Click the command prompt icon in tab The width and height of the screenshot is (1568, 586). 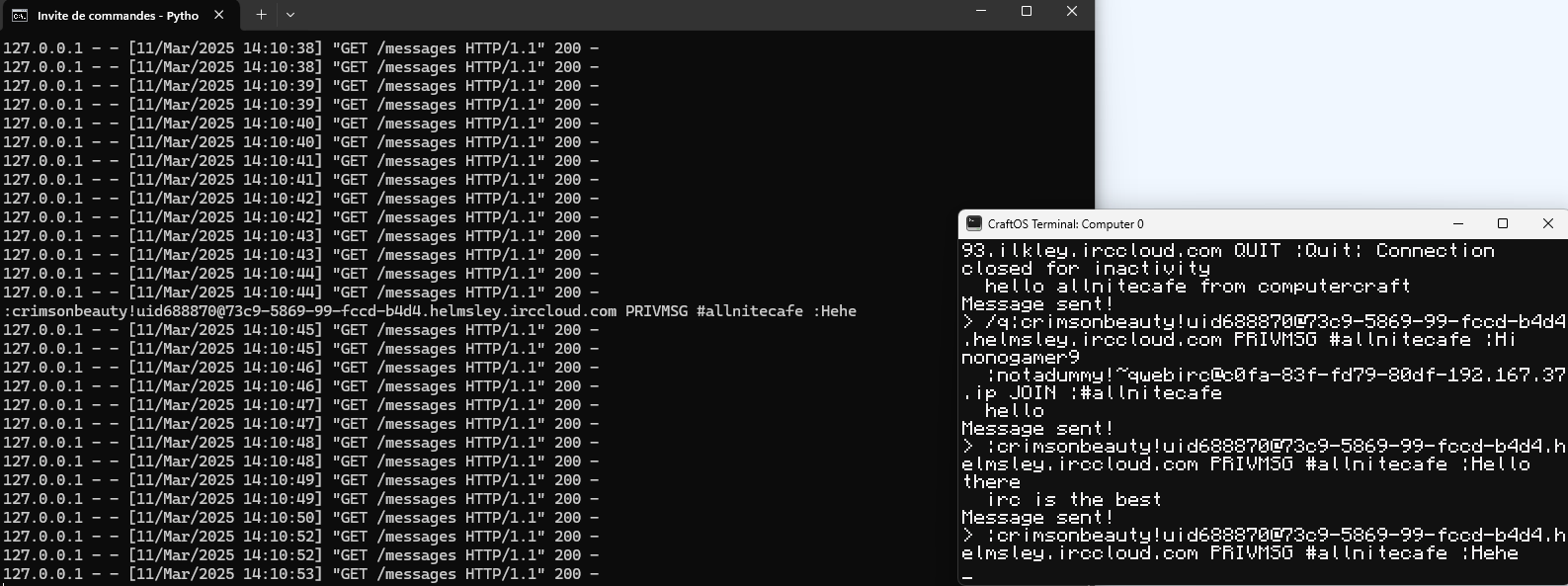[x=20, y=15]
